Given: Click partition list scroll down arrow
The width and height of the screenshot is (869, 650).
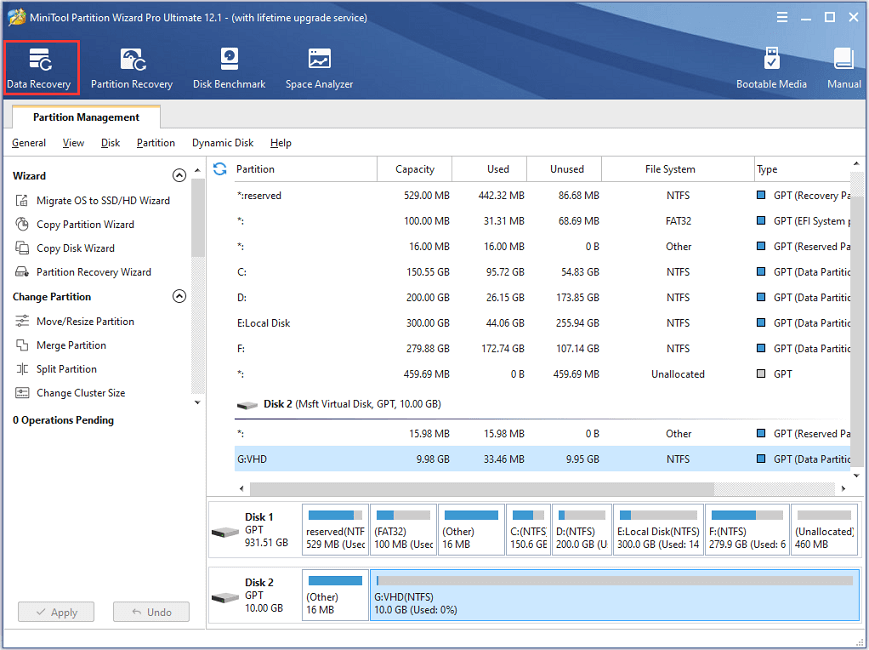Looking at the screenshot, I should pos(856,476).
